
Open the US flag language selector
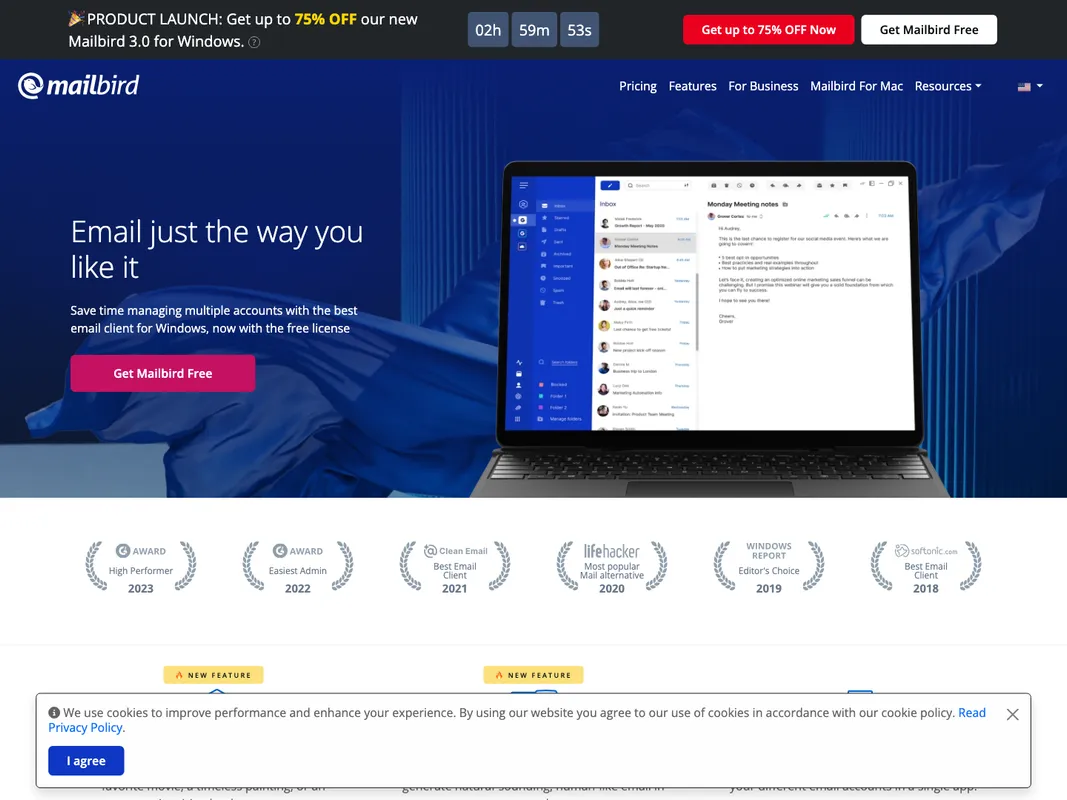click(1029, 87)
